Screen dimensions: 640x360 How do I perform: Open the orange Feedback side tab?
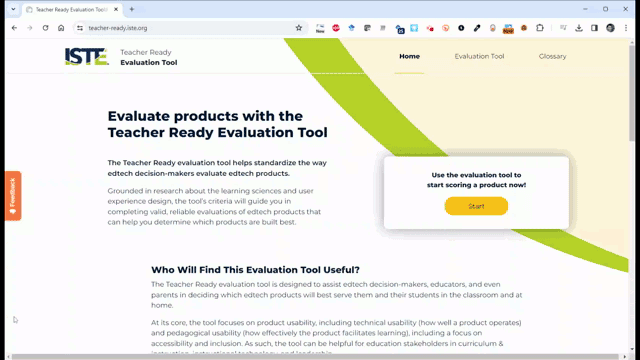tap(13, 196)
